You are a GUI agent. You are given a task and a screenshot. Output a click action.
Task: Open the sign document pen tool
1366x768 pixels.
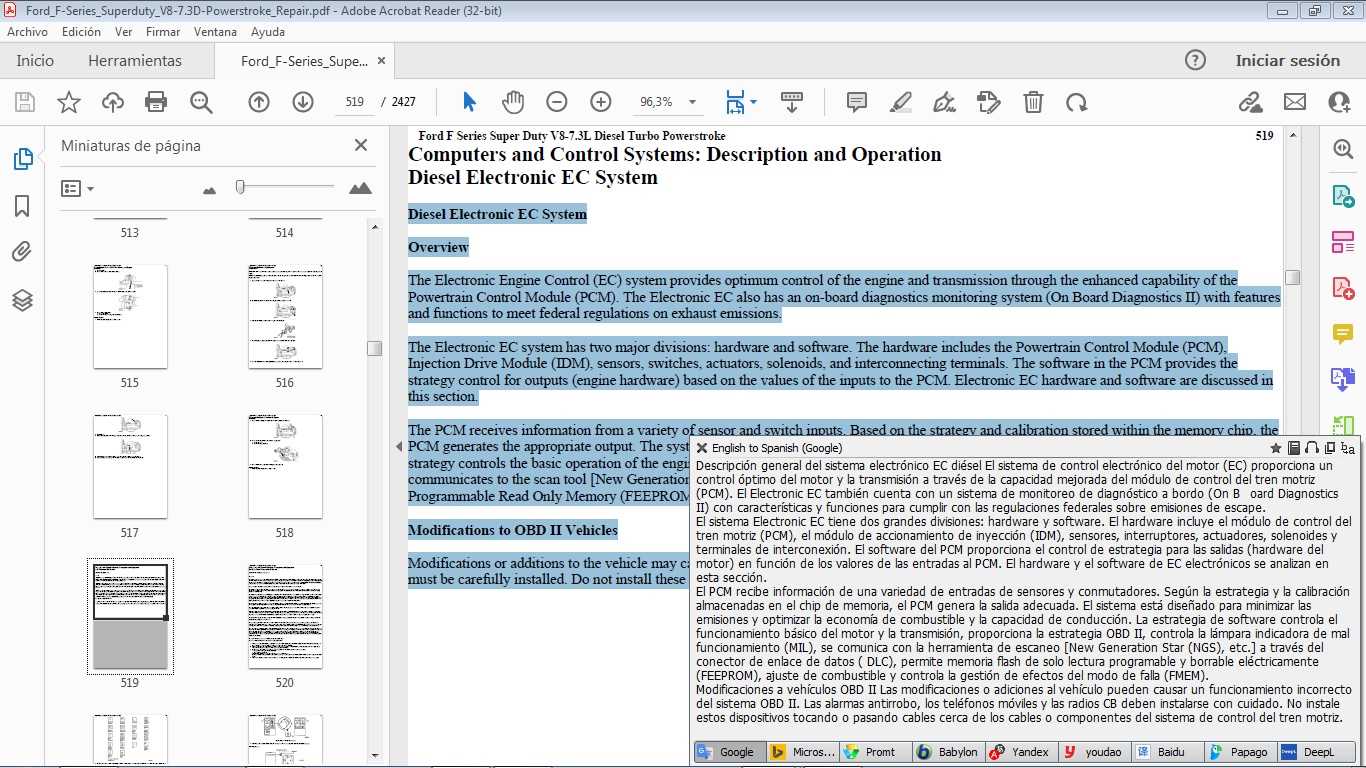click(944, 102)
